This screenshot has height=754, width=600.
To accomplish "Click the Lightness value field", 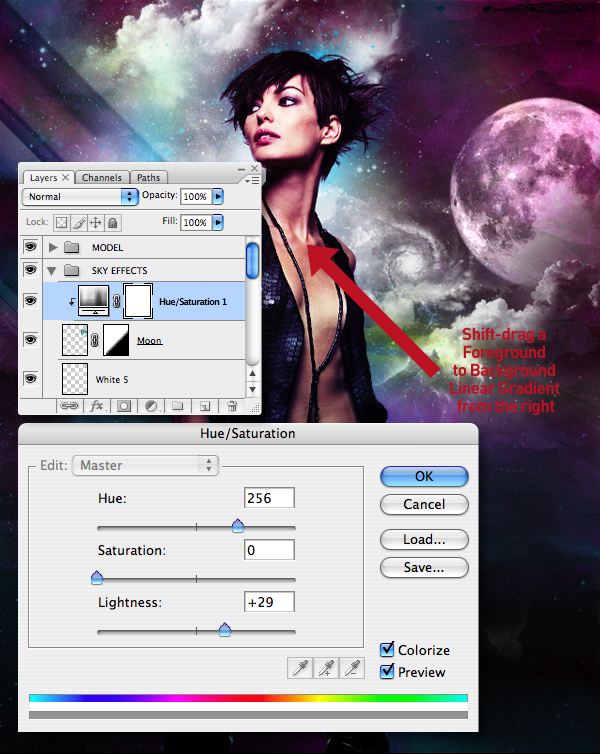I will coord(269,602).
